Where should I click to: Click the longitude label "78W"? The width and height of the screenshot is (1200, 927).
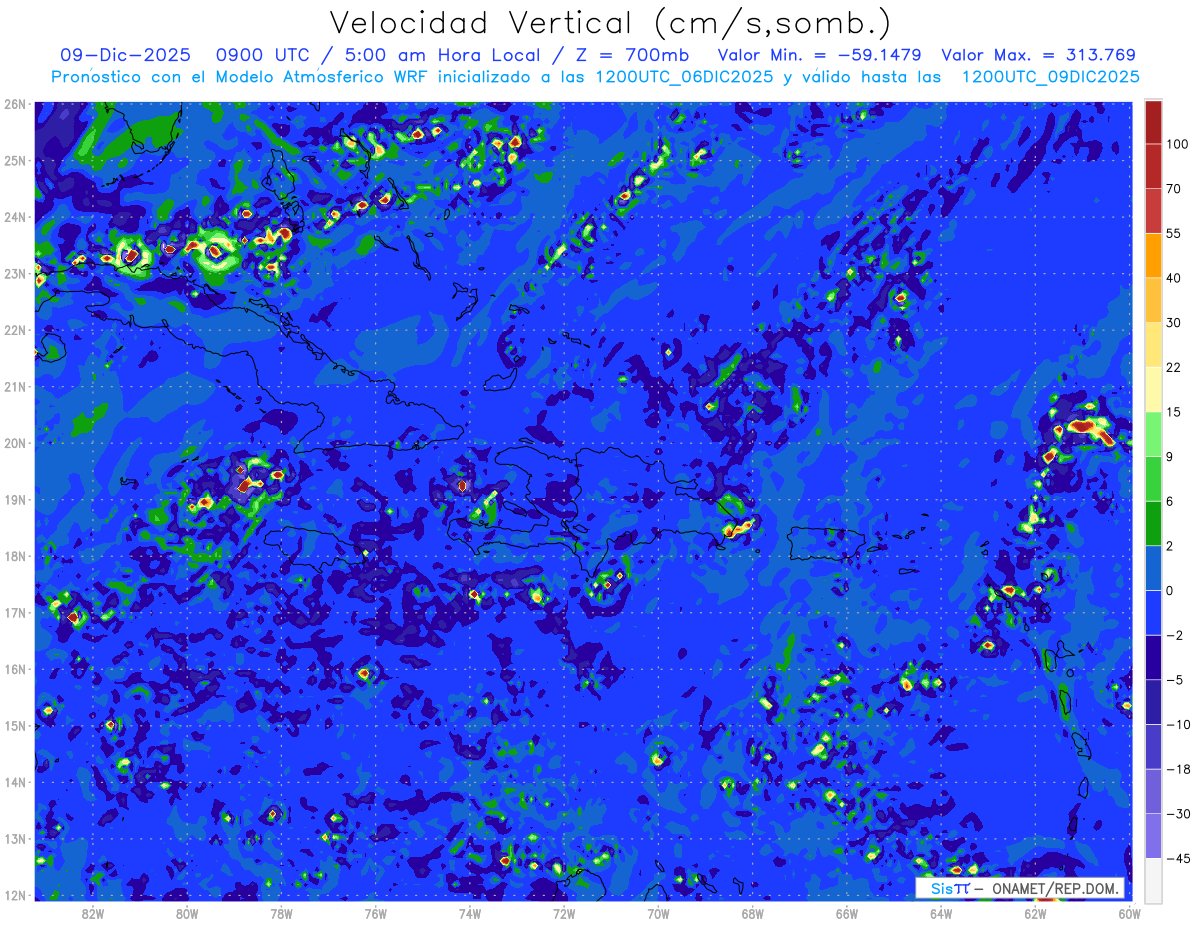coord(281,913)
